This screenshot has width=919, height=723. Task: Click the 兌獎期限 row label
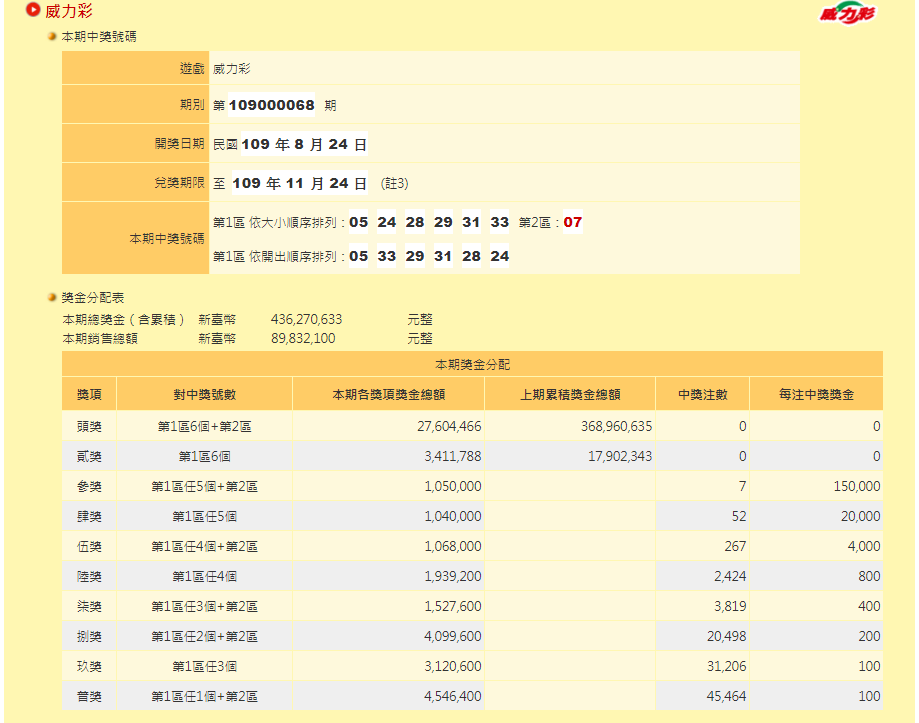tap(179, 183)
